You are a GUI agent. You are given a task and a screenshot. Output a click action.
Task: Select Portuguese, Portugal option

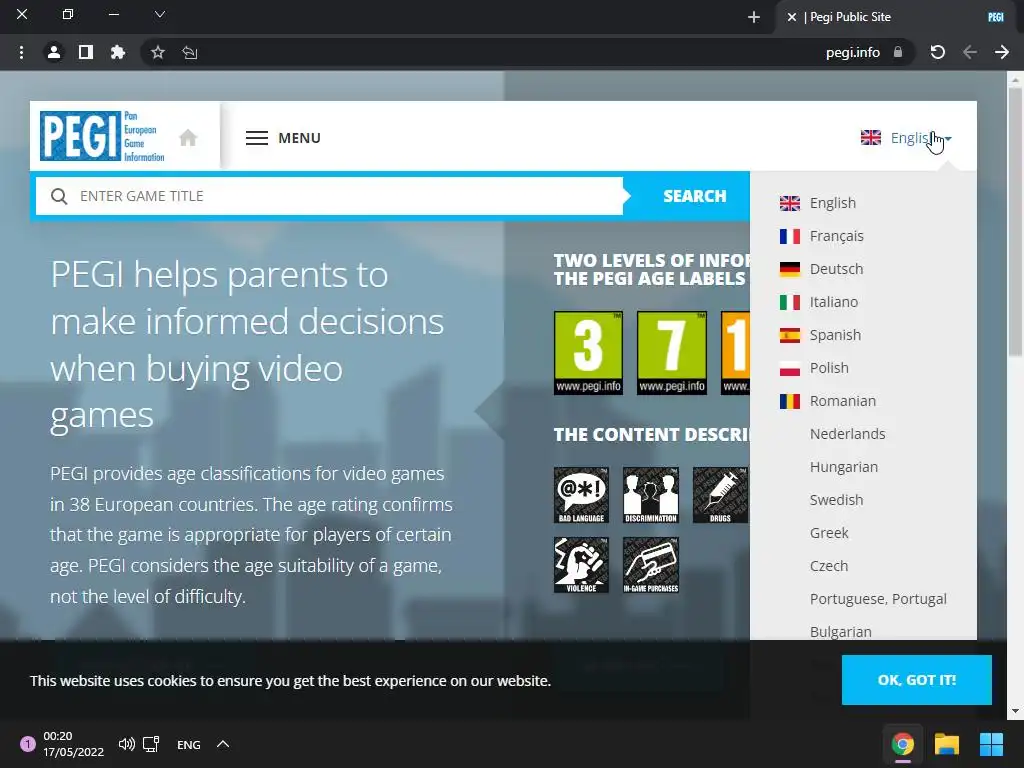click(x=878, y=599)
